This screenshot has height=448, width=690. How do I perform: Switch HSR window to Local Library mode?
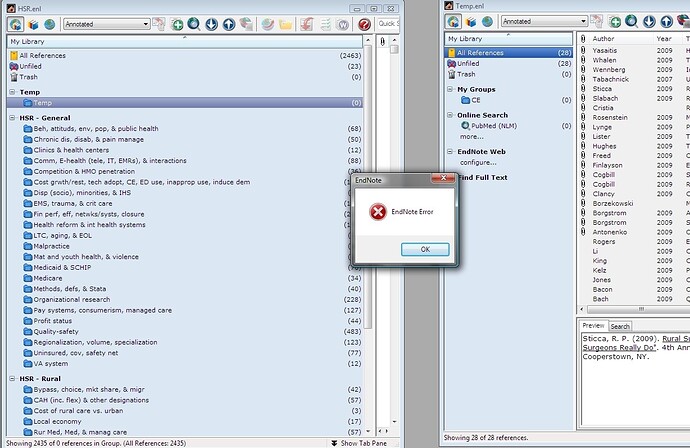point(33,24)
